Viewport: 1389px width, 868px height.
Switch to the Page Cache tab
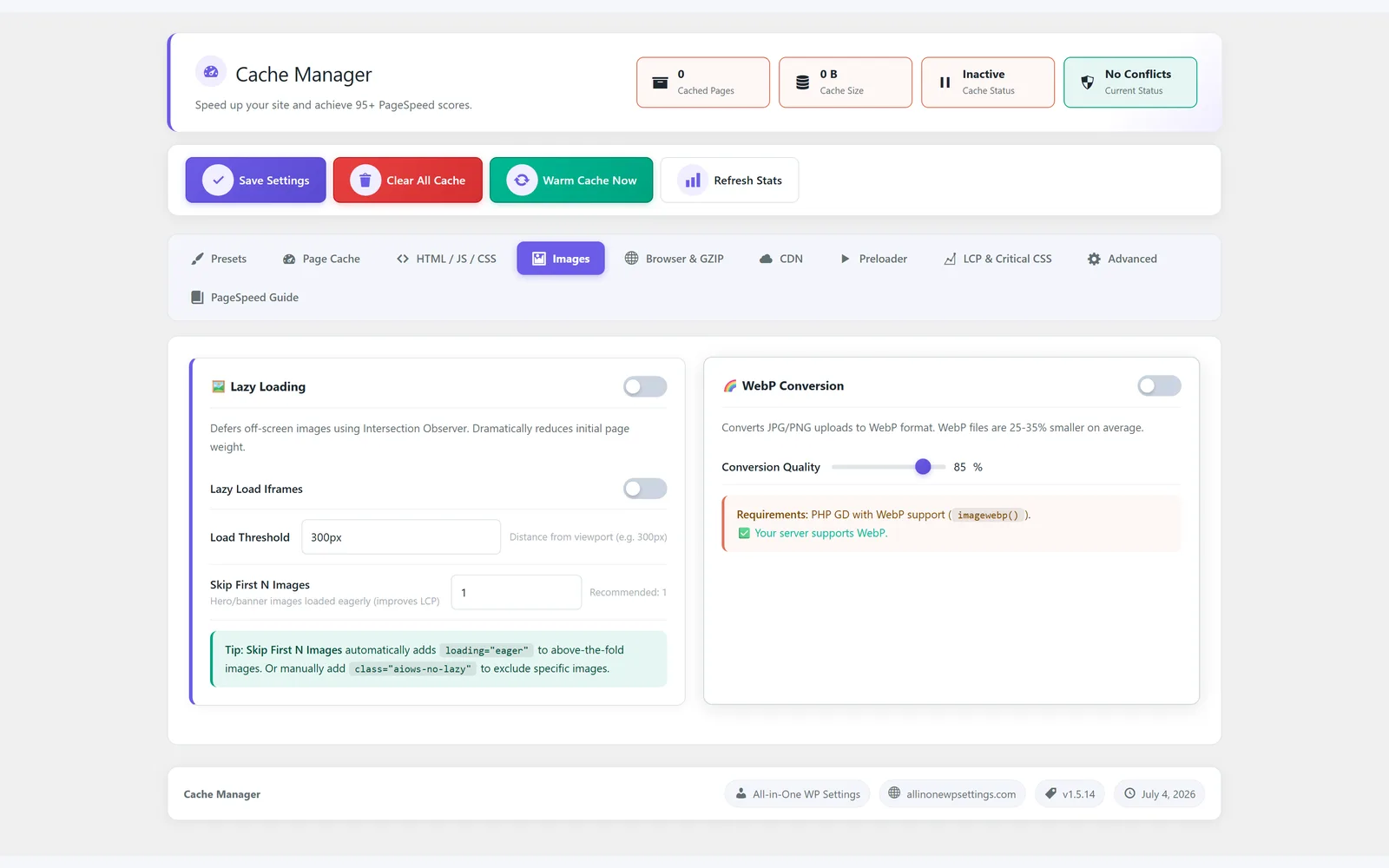[x=321, y=259]
